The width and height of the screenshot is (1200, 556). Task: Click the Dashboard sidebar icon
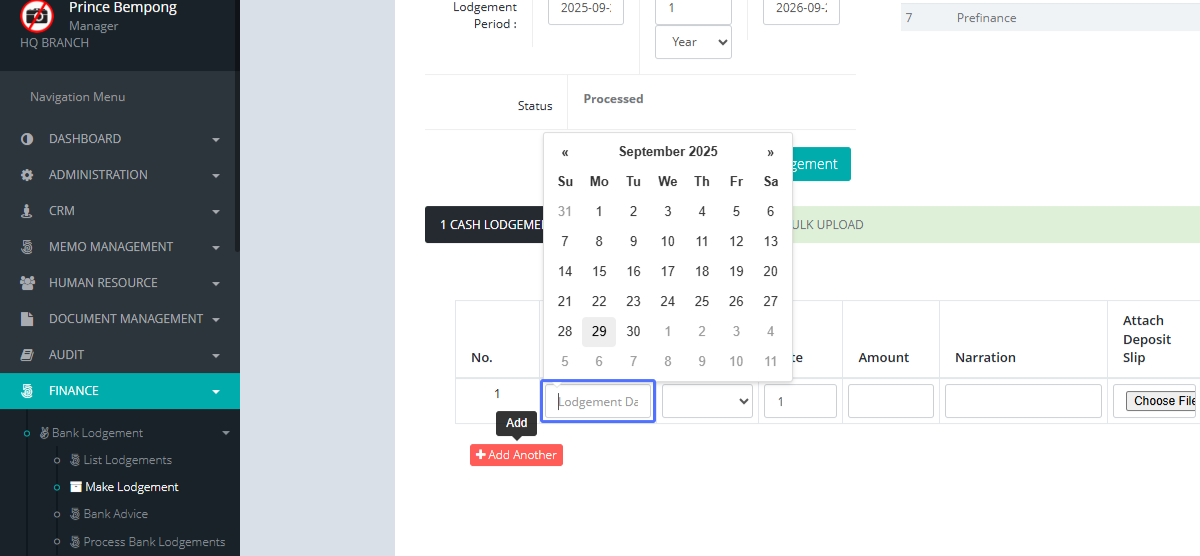click(x=27, y=139)
